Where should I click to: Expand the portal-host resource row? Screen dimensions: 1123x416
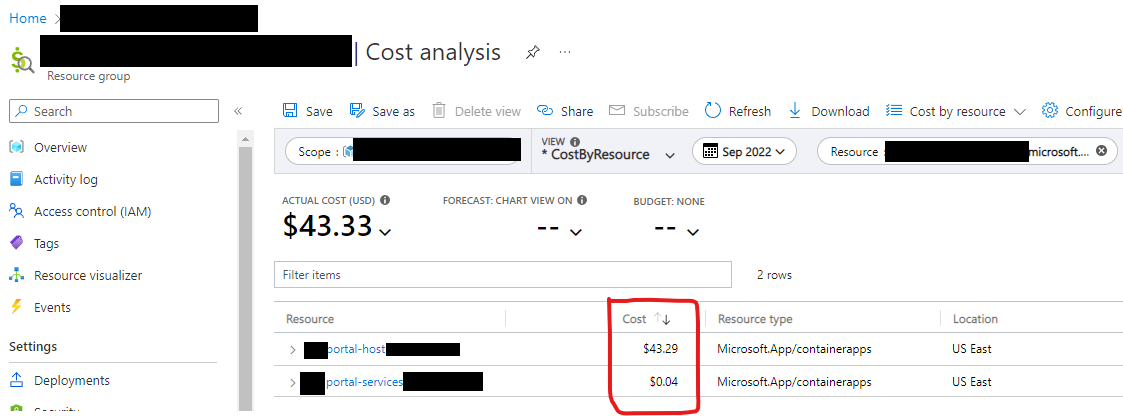pos(292,349)
